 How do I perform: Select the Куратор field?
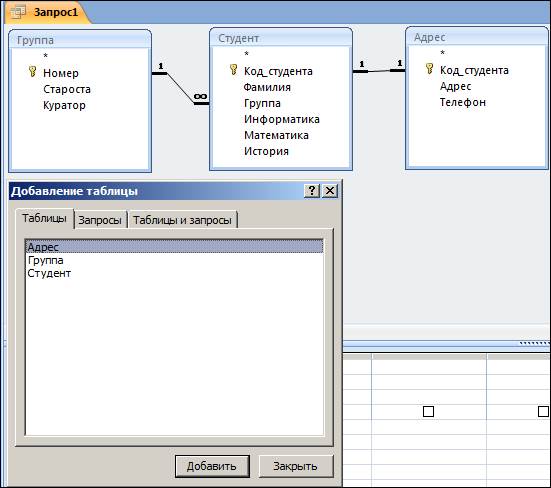(64, 105)
